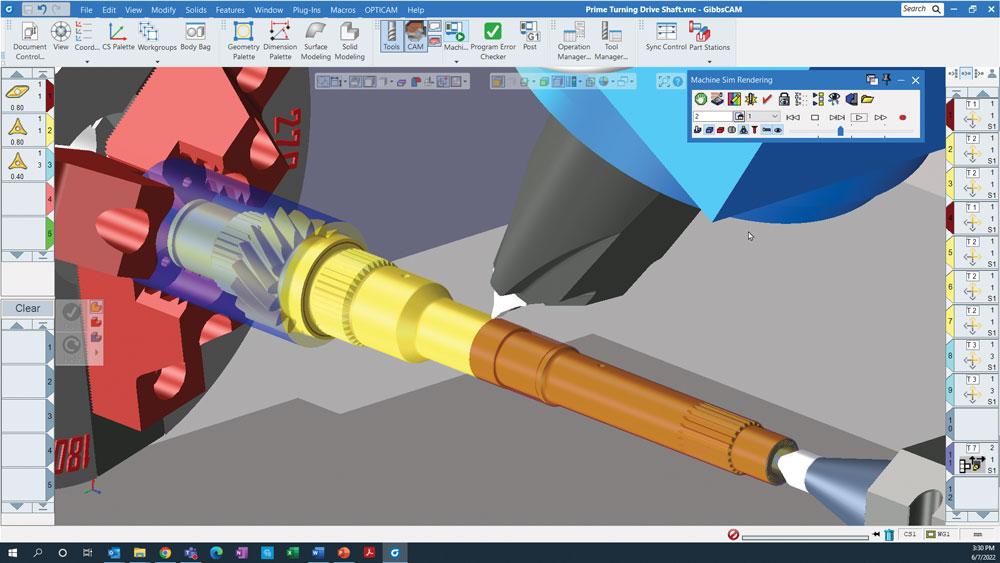Pin the Machine Sim Rendering panel

(x=886, y=80)
